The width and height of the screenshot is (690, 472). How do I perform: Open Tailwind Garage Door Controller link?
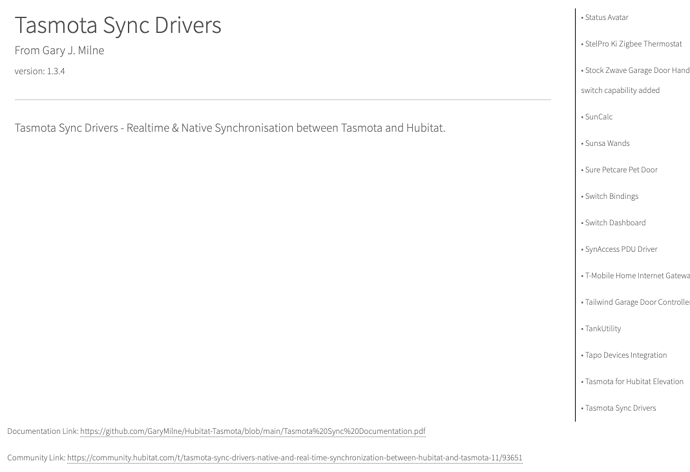[637, 302]
